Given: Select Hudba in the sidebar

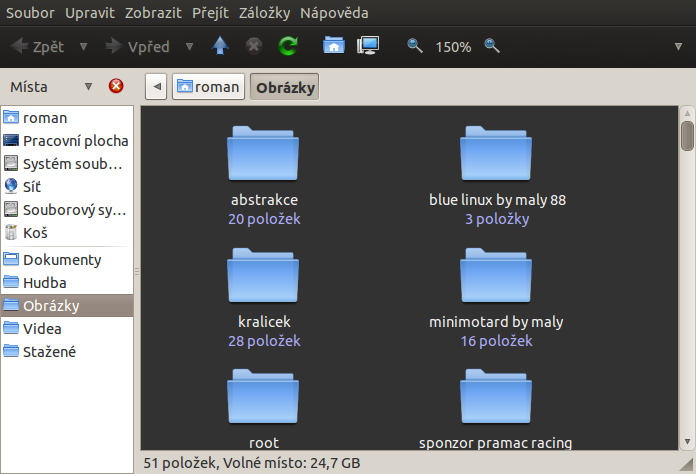Looking at the screenshot, I should point(67,283).
